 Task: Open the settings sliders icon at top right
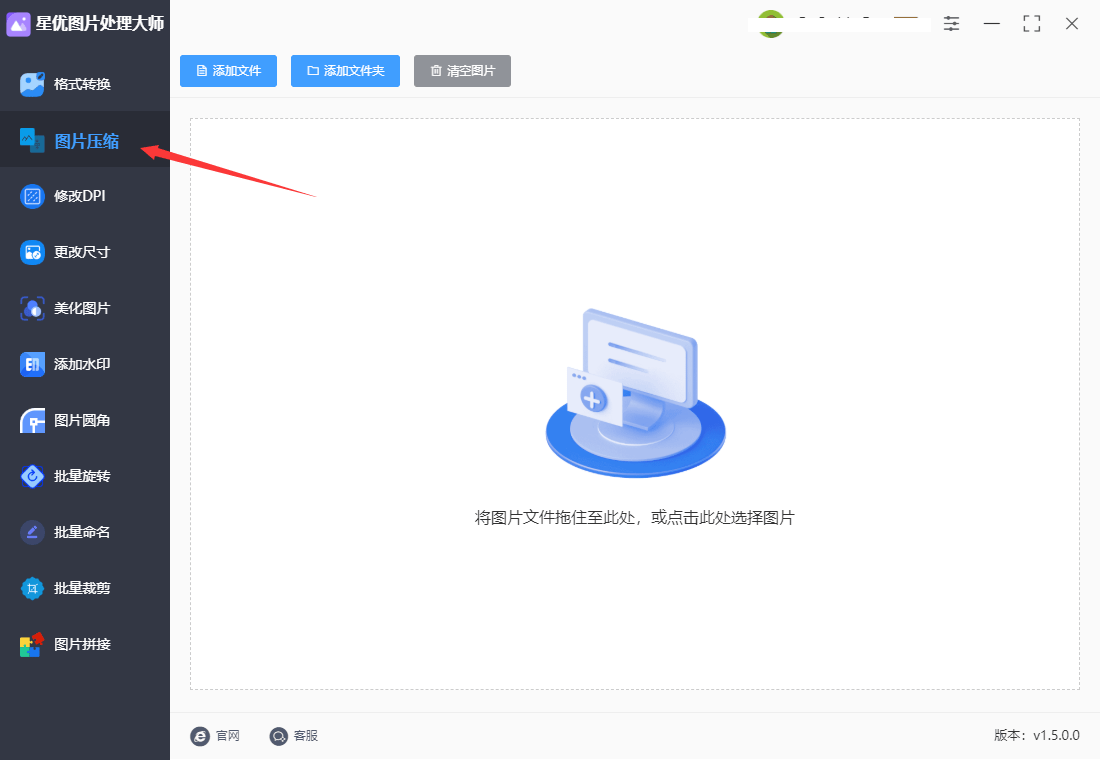coord(951,23)
